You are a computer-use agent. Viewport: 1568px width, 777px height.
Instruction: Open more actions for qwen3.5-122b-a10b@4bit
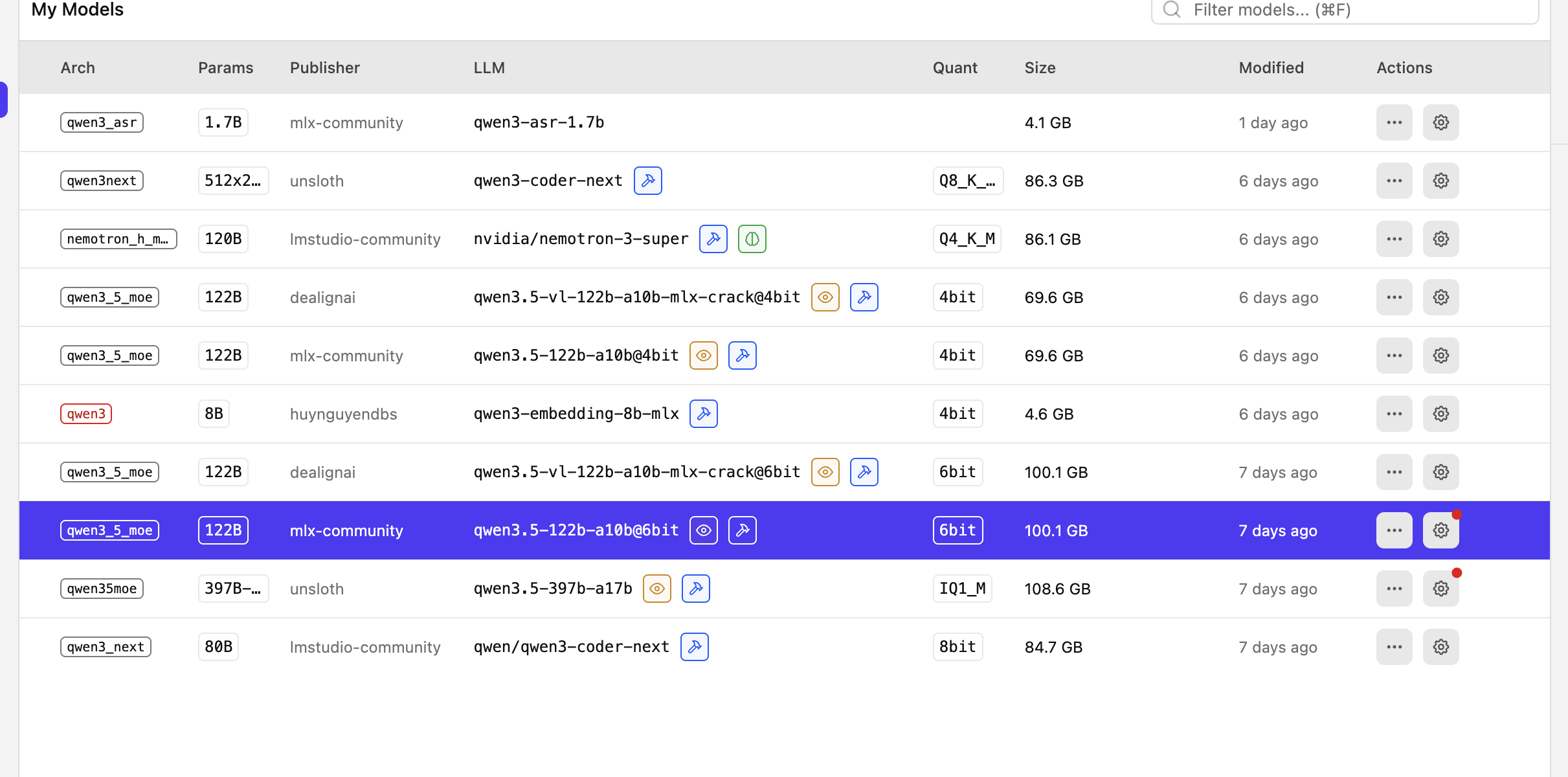(1394, 355)
